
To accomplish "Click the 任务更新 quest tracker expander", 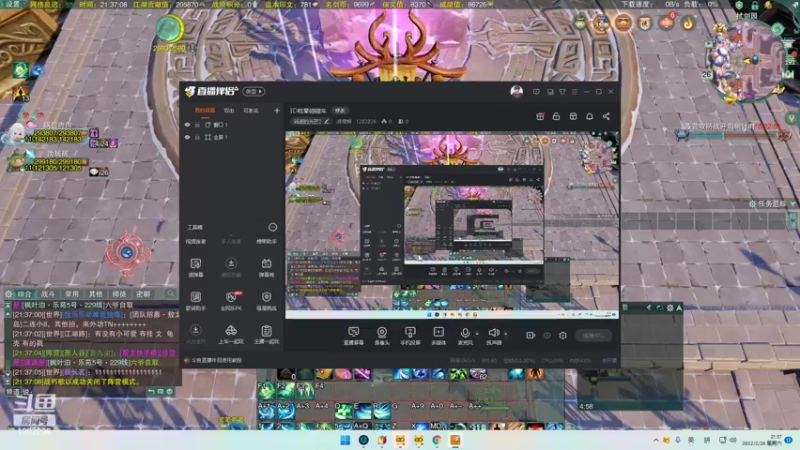I will click(793, 204).
